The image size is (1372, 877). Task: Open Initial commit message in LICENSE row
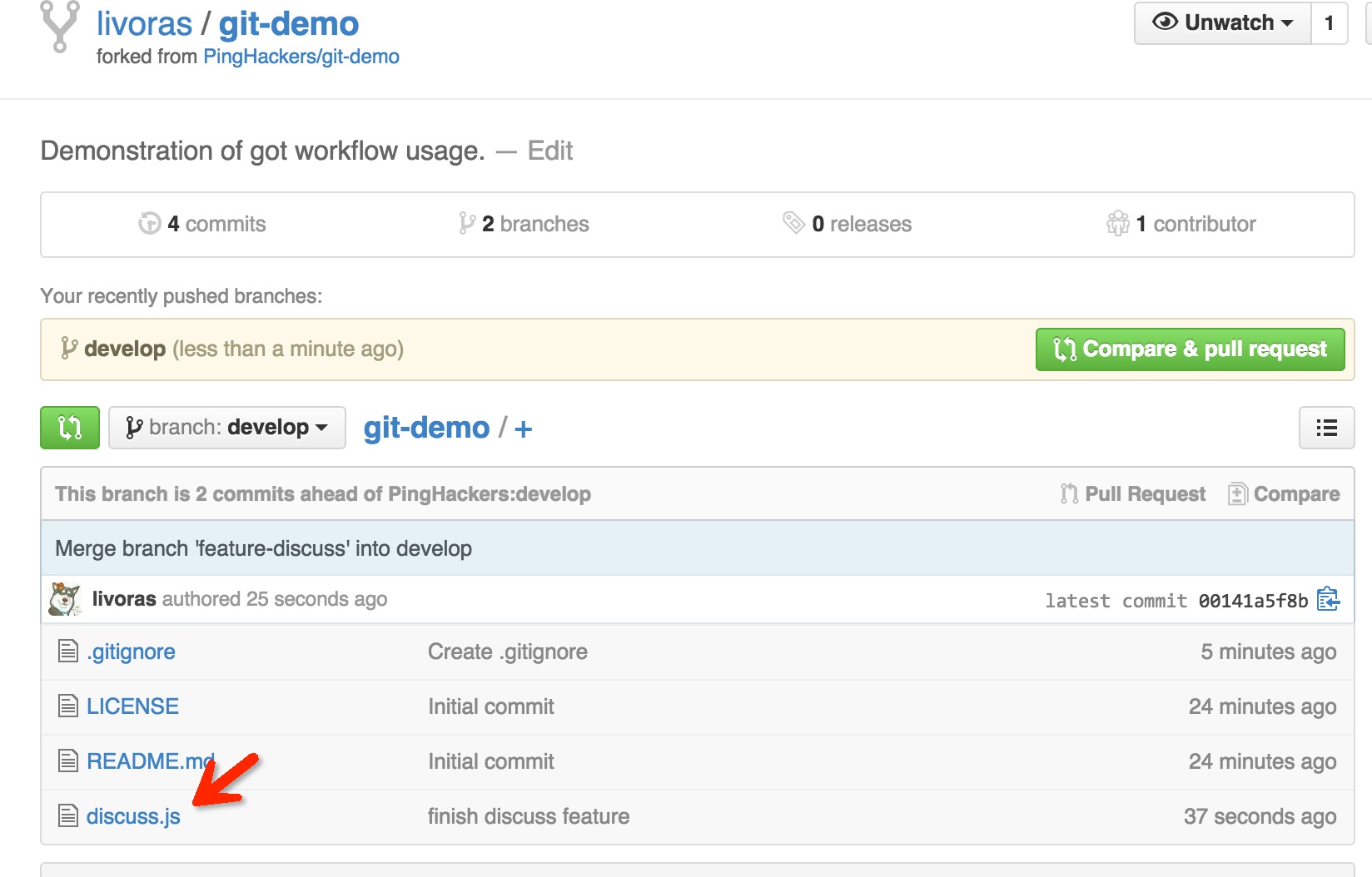coord(491,706)
